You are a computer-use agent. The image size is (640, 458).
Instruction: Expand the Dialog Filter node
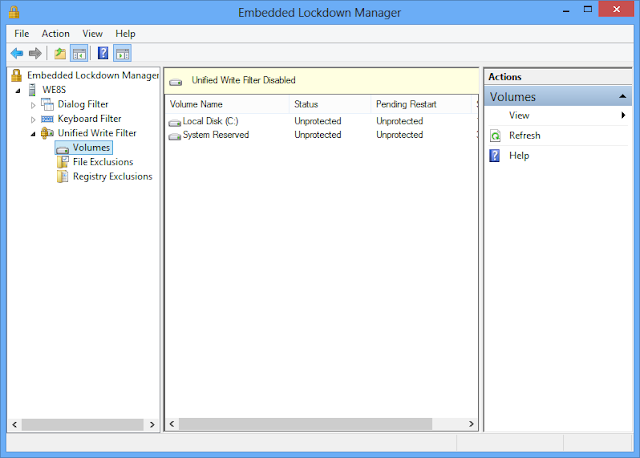(x=33, y=105)
